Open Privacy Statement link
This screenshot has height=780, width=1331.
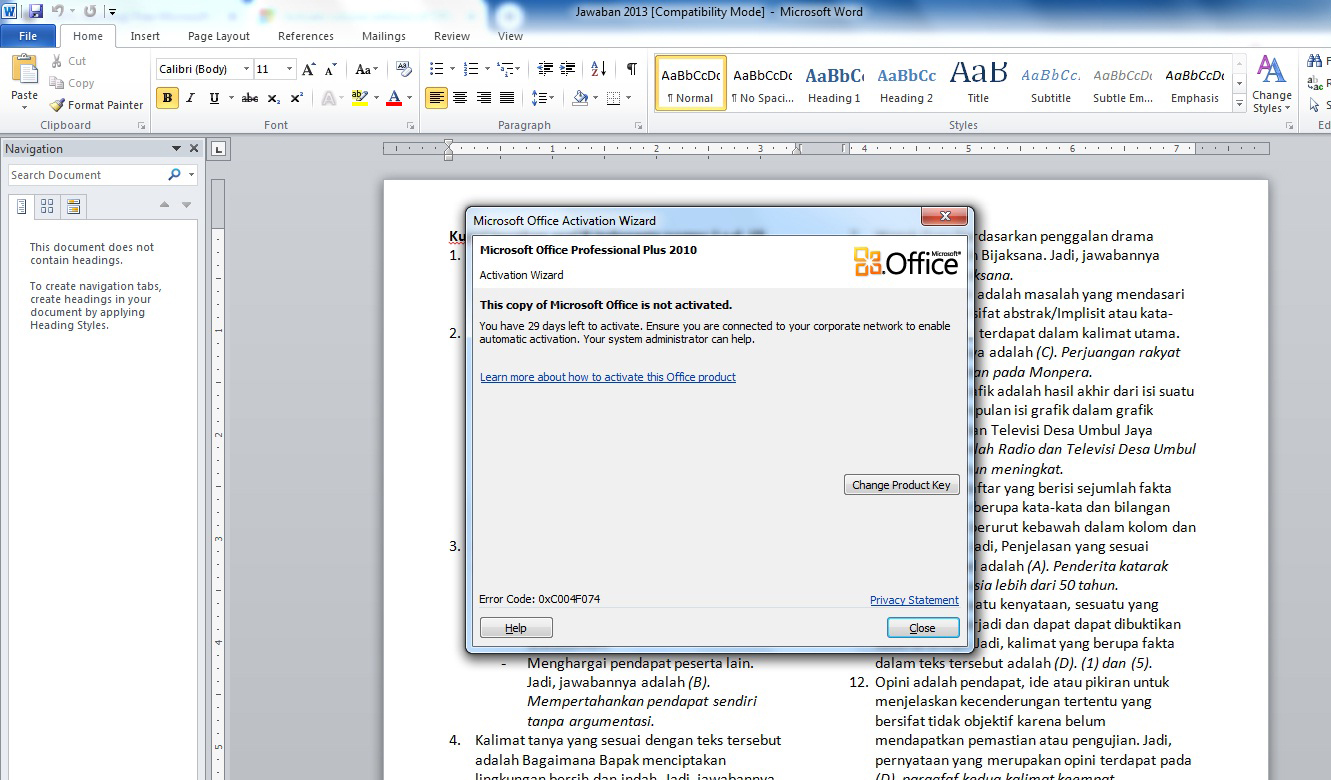click(914, 600)
